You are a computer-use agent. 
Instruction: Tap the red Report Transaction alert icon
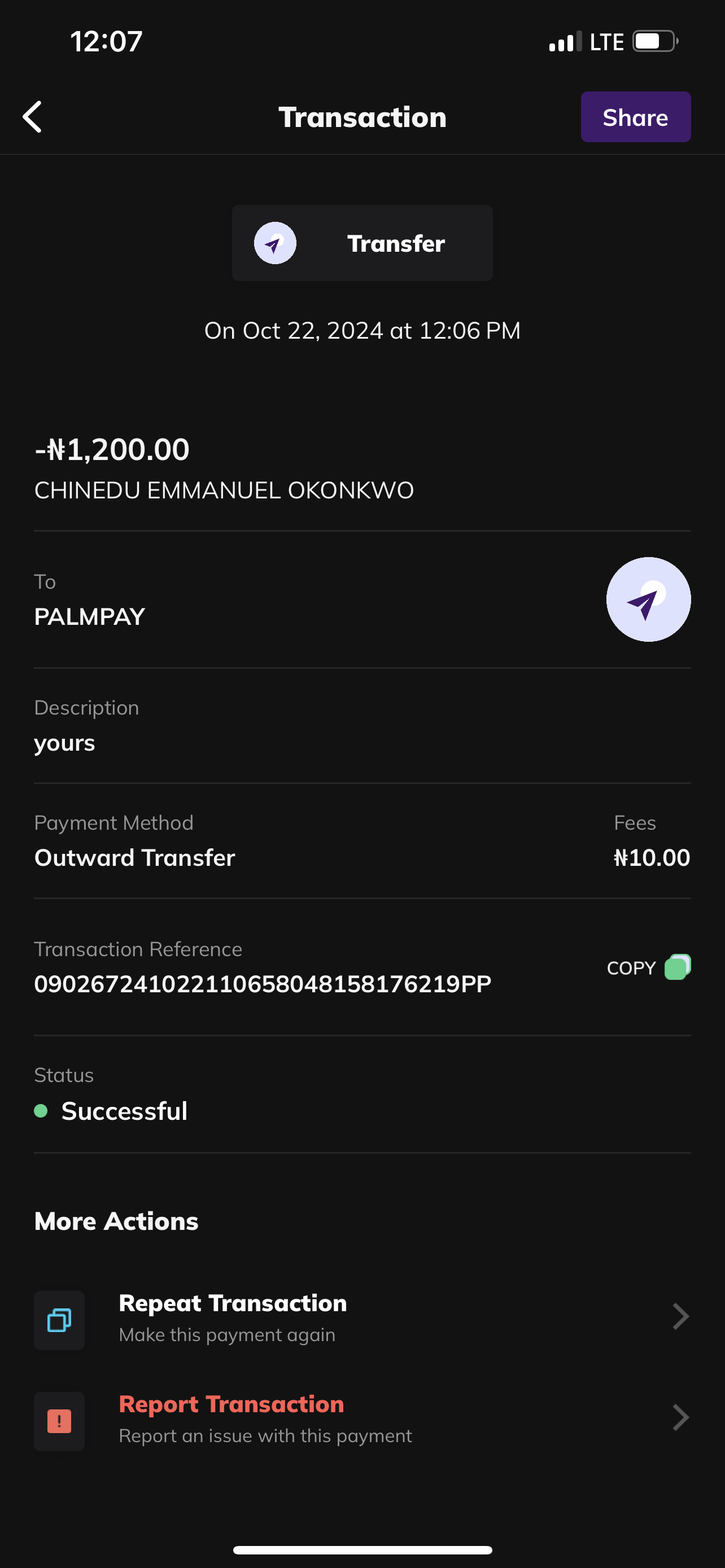pos(59,1421)
